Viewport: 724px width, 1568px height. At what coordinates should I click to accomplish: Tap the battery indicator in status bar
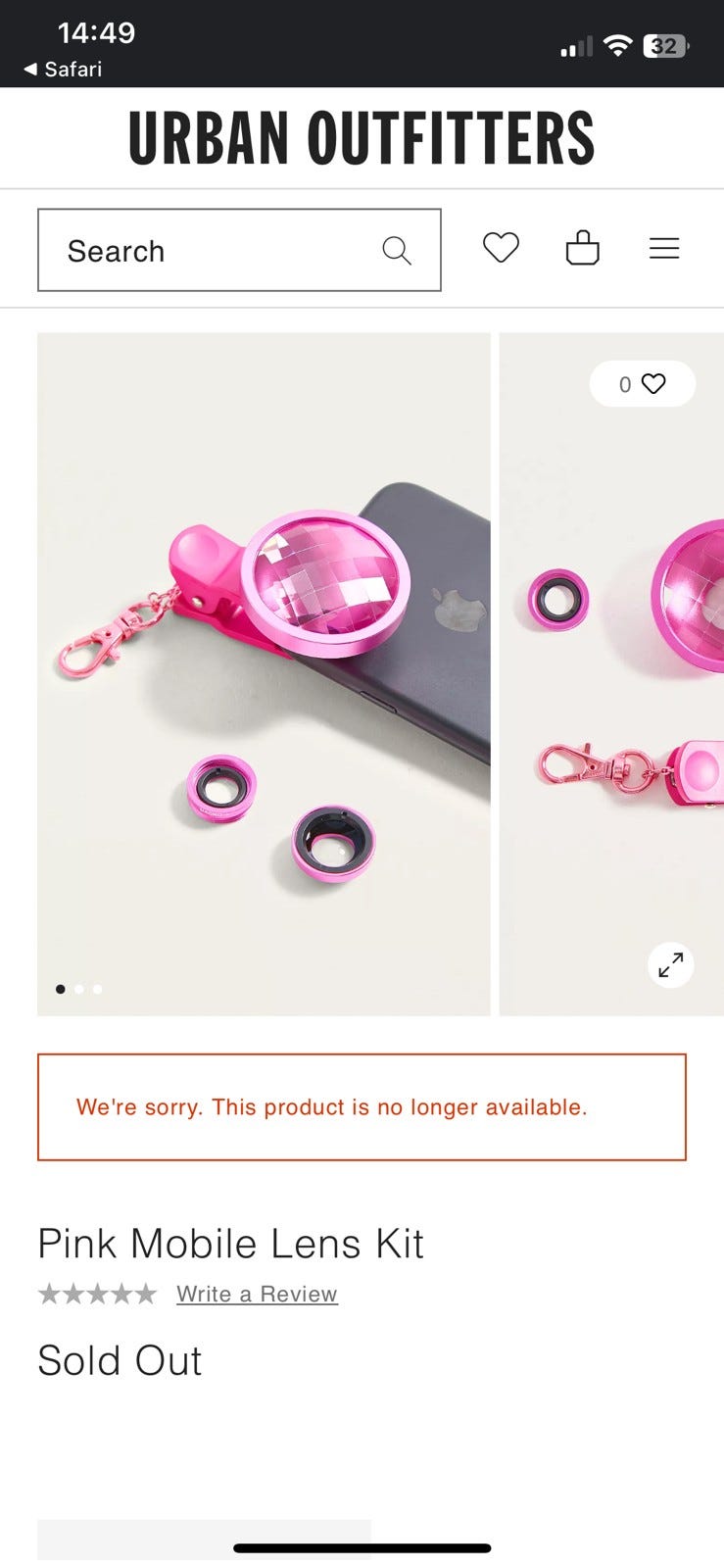click(x=666, y=46)
